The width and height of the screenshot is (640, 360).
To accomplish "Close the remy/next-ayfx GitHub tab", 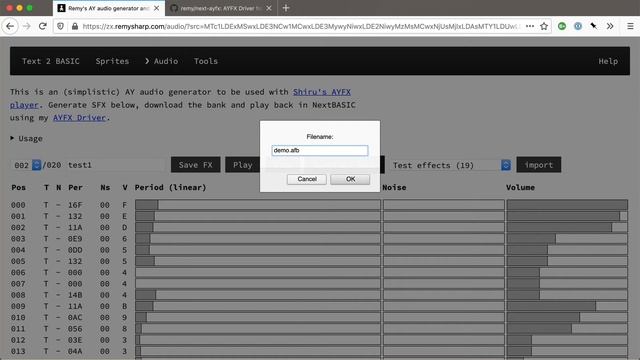I will 269,8.
